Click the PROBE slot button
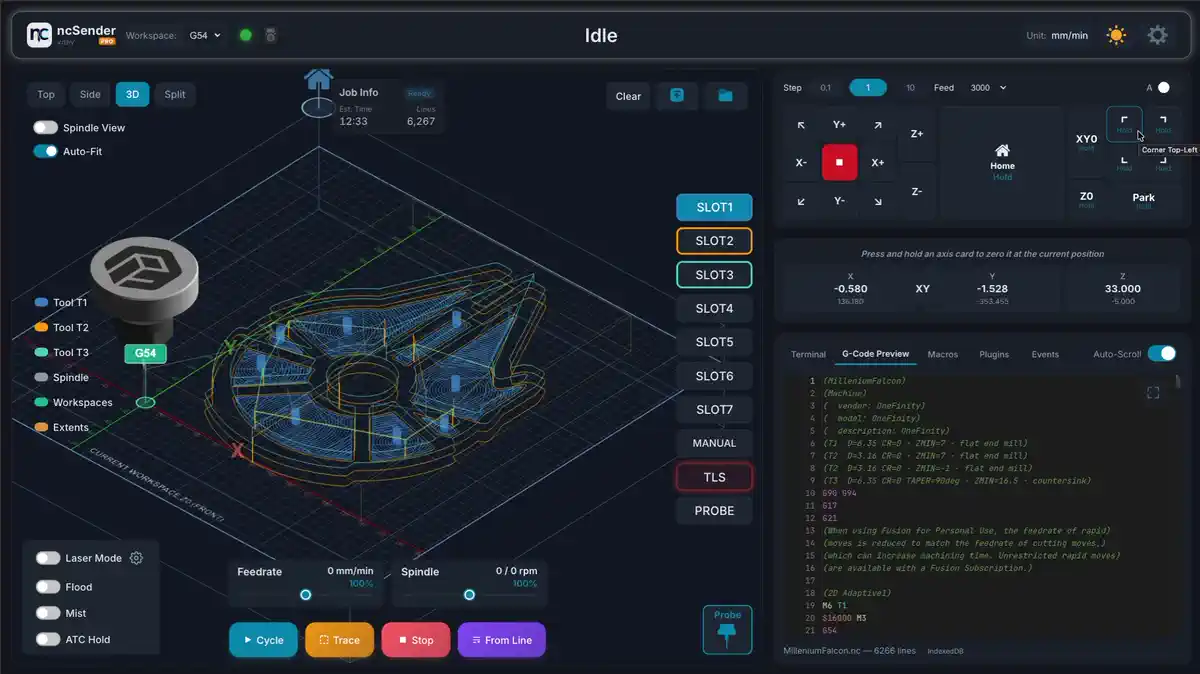The image size is (1200, 674). [x=715, y=511]
